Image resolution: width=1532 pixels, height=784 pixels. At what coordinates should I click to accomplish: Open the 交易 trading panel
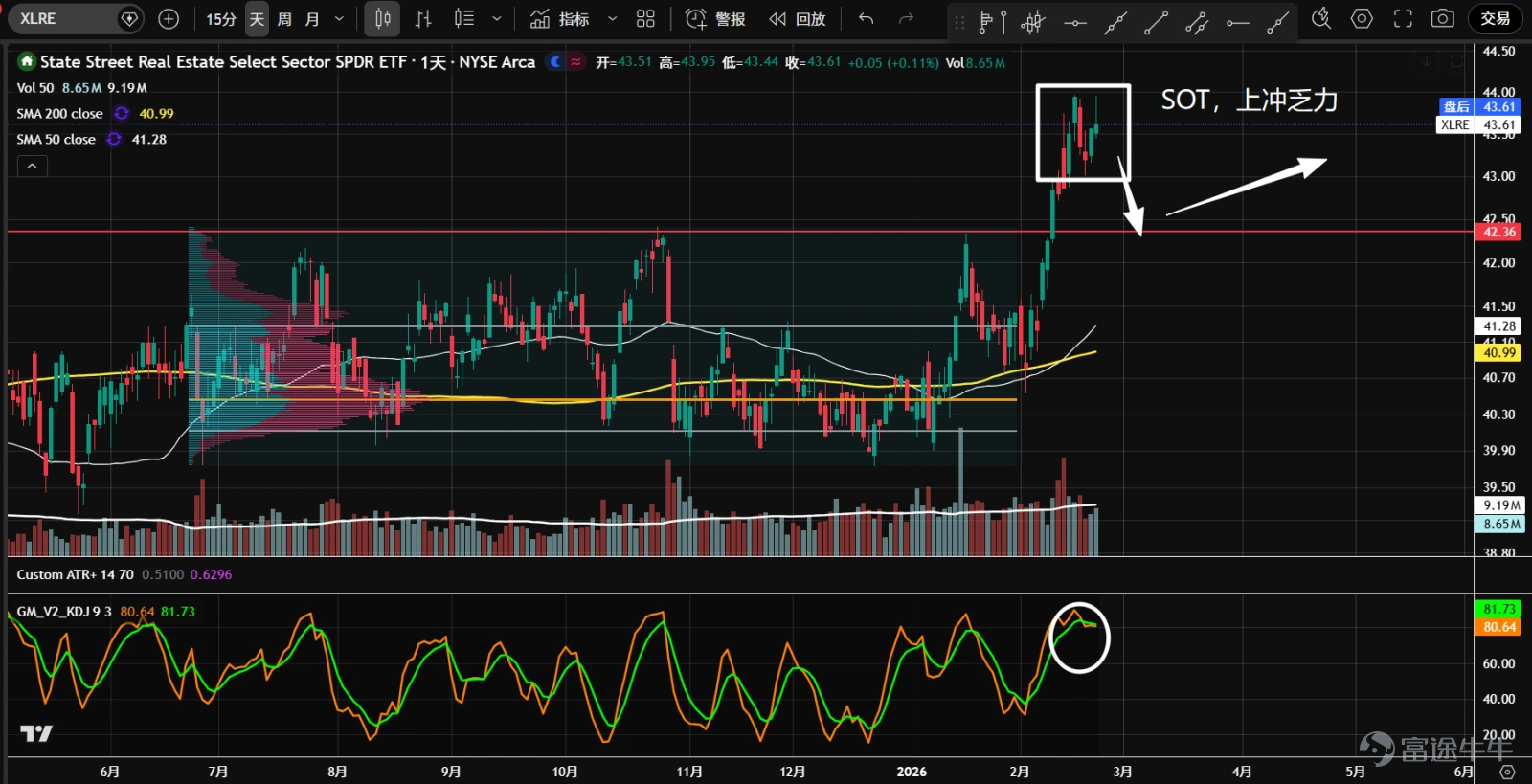click(1496, 18)
